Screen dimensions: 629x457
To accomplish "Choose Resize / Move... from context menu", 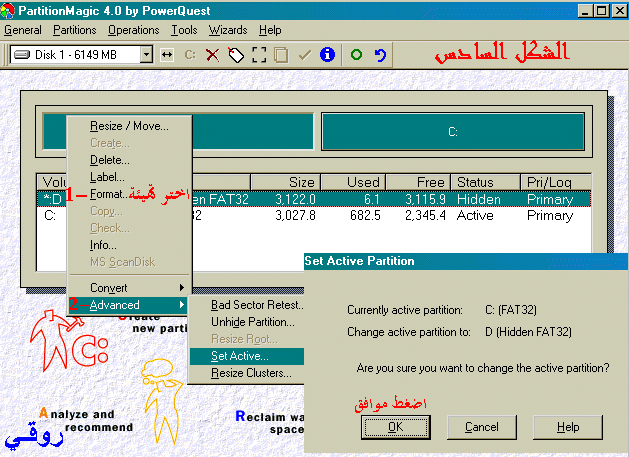I will click(130, 126).
